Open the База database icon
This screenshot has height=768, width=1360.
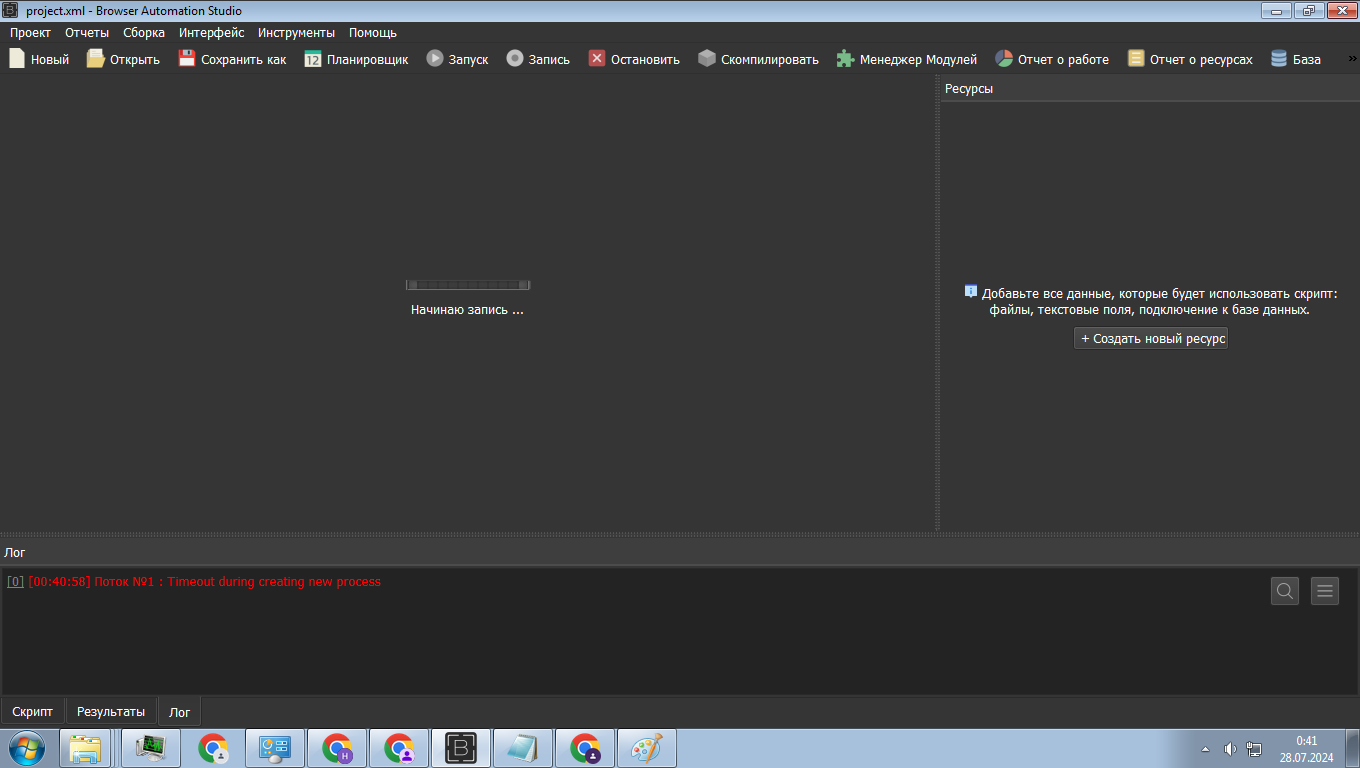pyautogui.click(x=1279, y=59)
